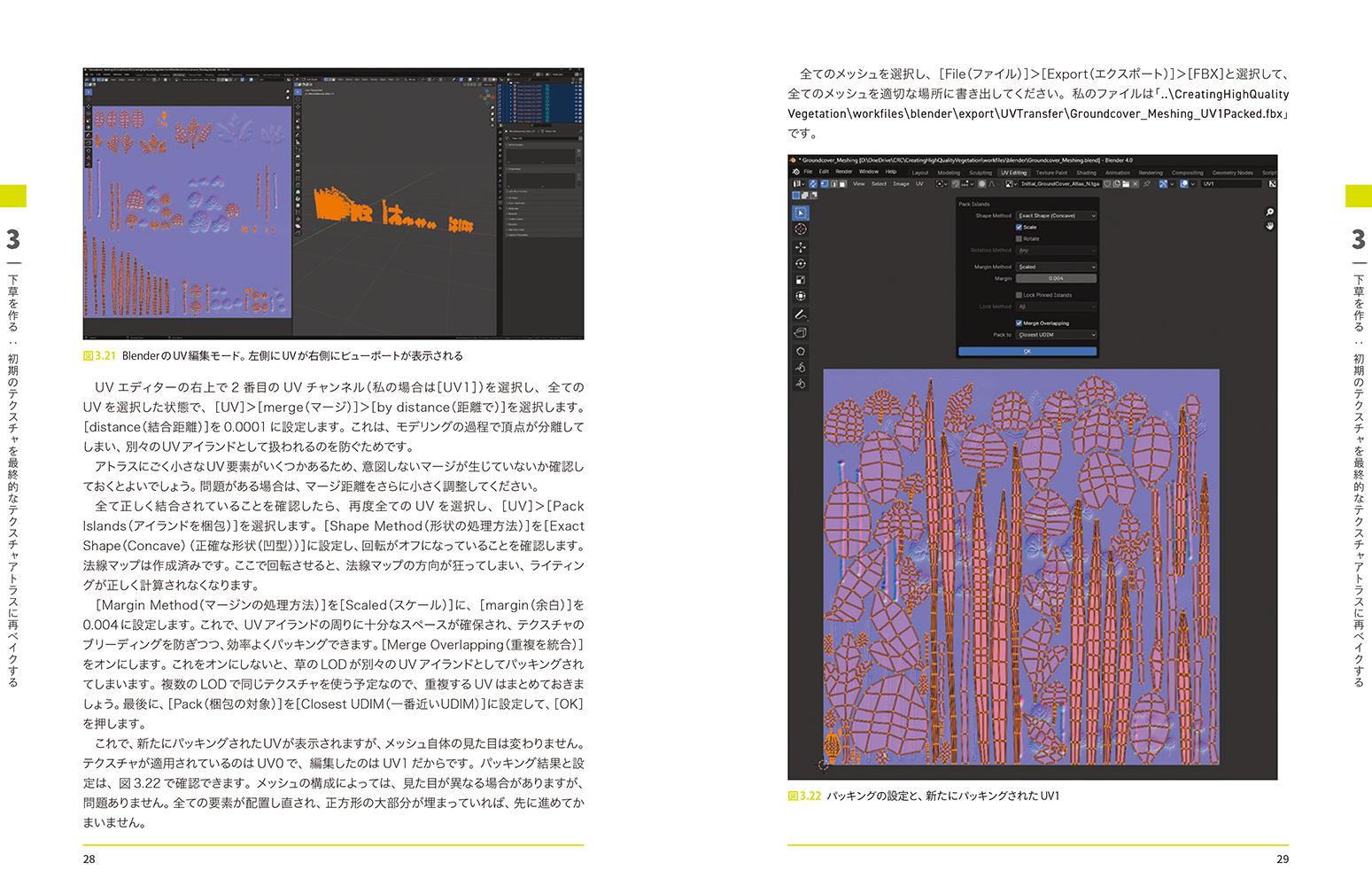The width and height of the screenshot is (1372, 886).
Task: Open the overlays options arrow
Action: pos(1193,184)
